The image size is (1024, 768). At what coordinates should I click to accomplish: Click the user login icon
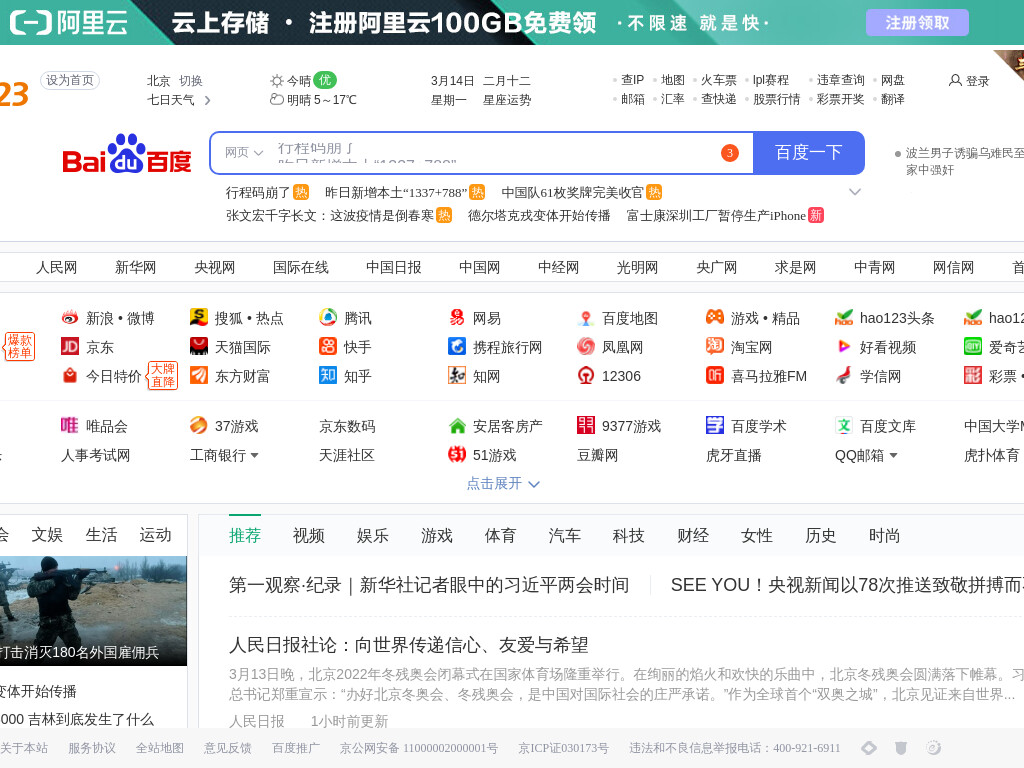955,80
